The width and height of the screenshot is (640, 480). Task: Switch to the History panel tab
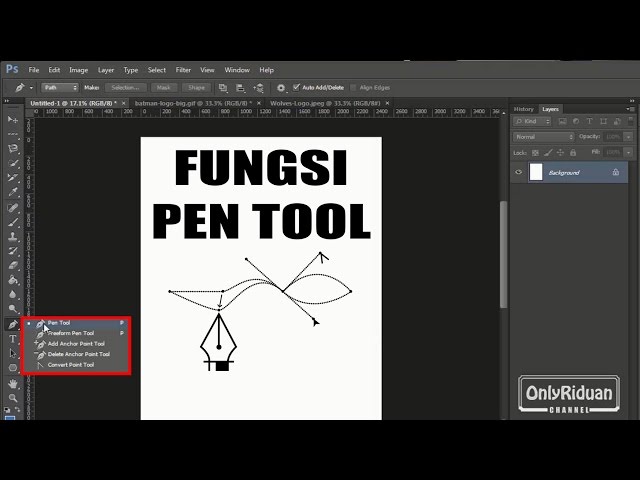pos(524,109)
